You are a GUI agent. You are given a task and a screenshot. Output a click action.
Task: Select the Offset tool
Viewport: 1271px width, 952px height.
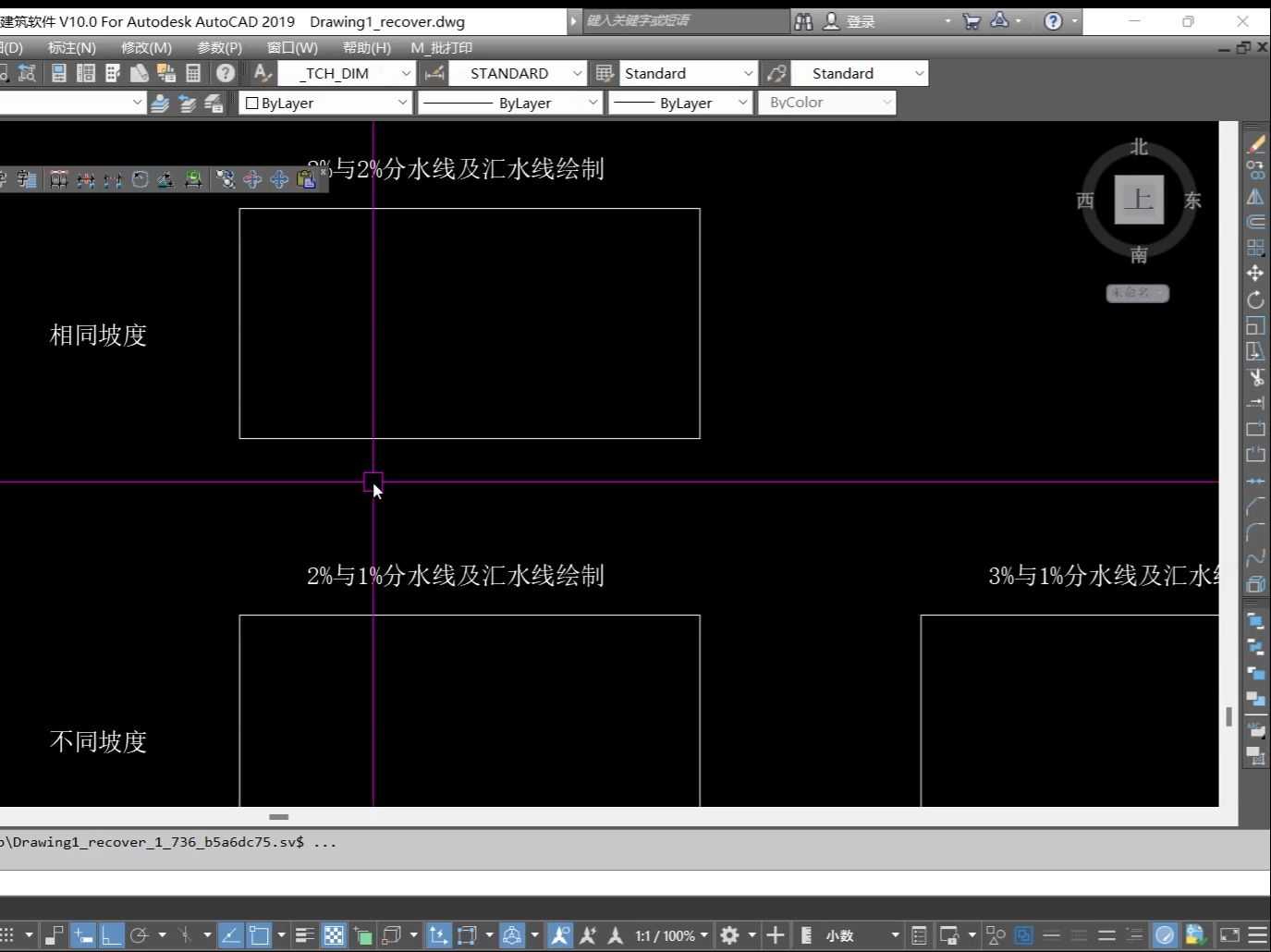1255,222
